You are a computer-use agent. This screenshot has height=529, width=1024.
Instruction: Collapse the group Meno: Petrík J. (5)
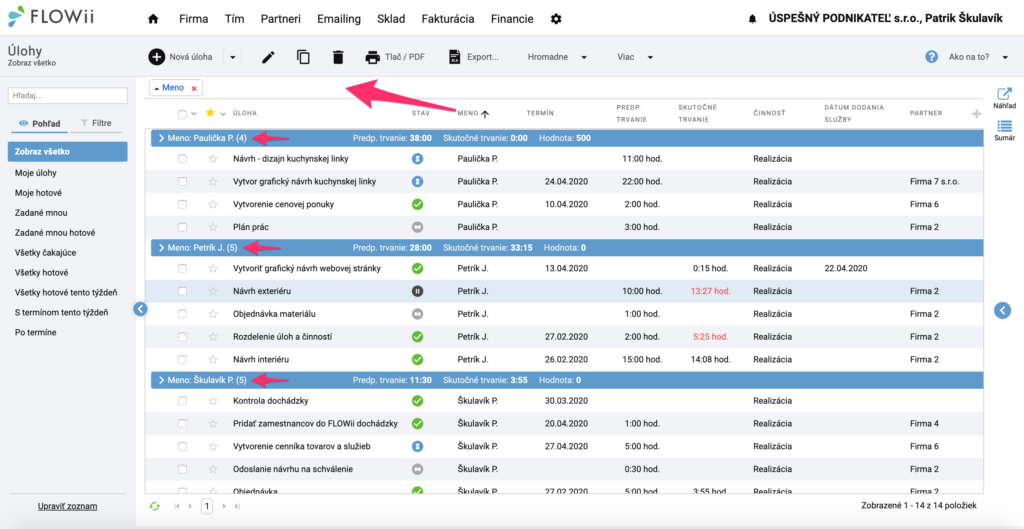coord(160,248)
